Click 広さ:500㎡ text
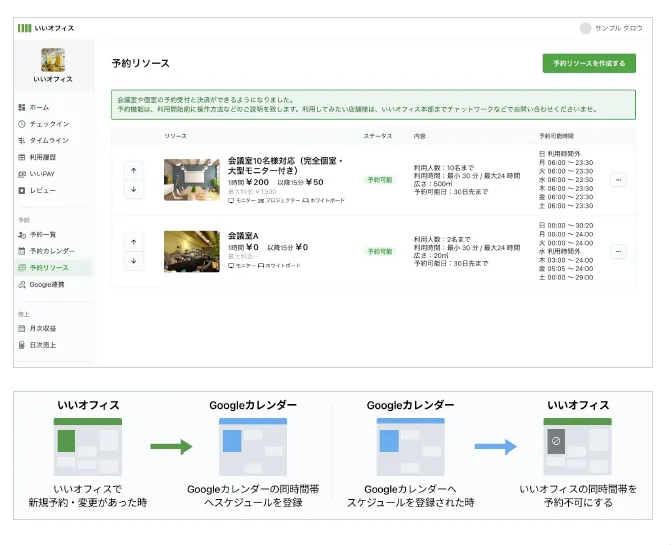The height and width of the screenshot is (545, 671). tap(433, 184)
